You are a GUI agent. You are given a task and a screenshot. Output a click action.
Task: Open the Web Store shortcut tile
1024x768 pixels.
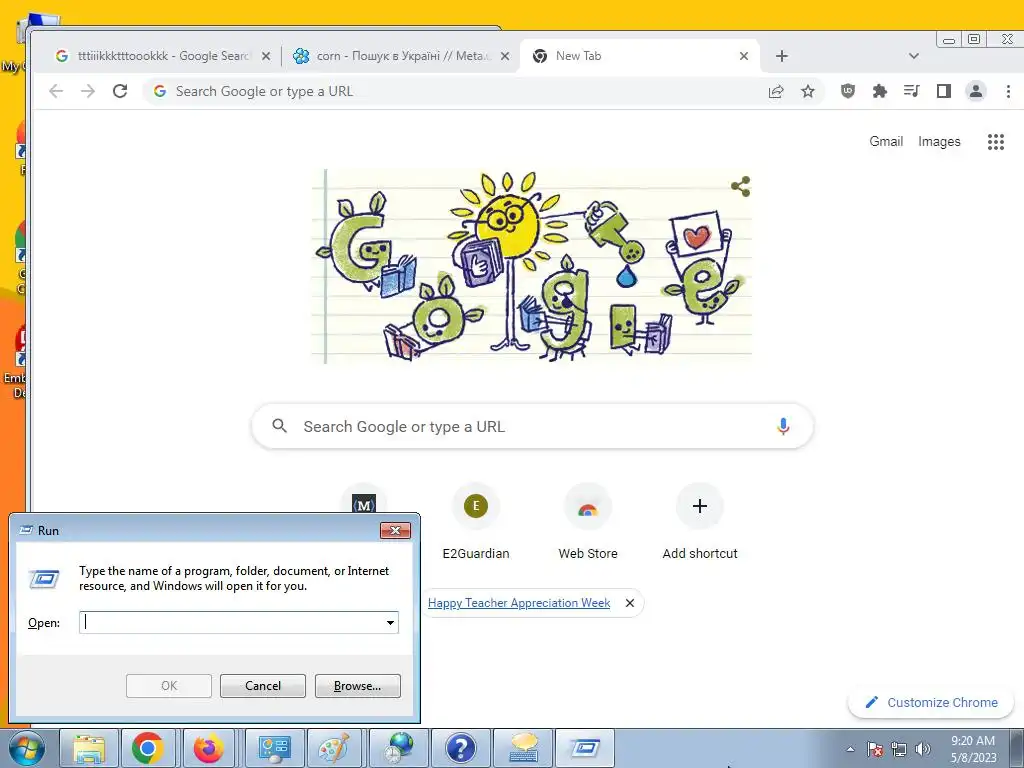[588, 521]
